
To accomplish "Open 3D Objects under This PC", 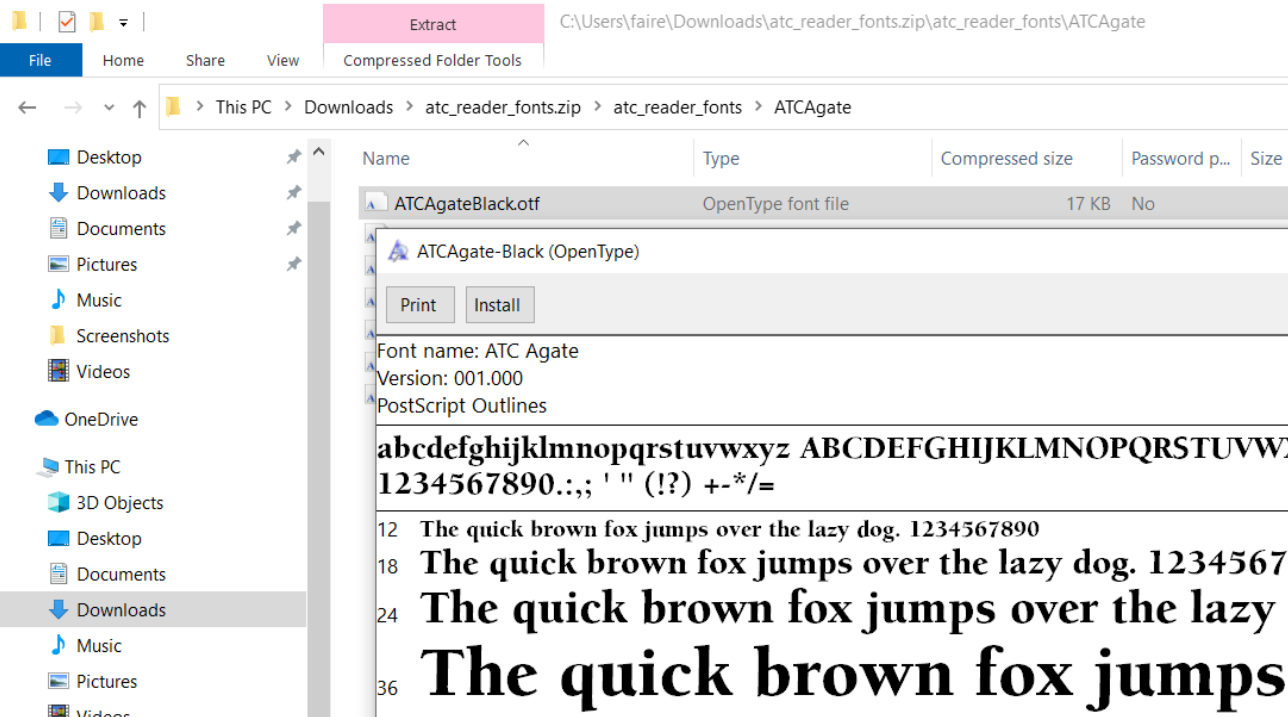I will [119, 502].
